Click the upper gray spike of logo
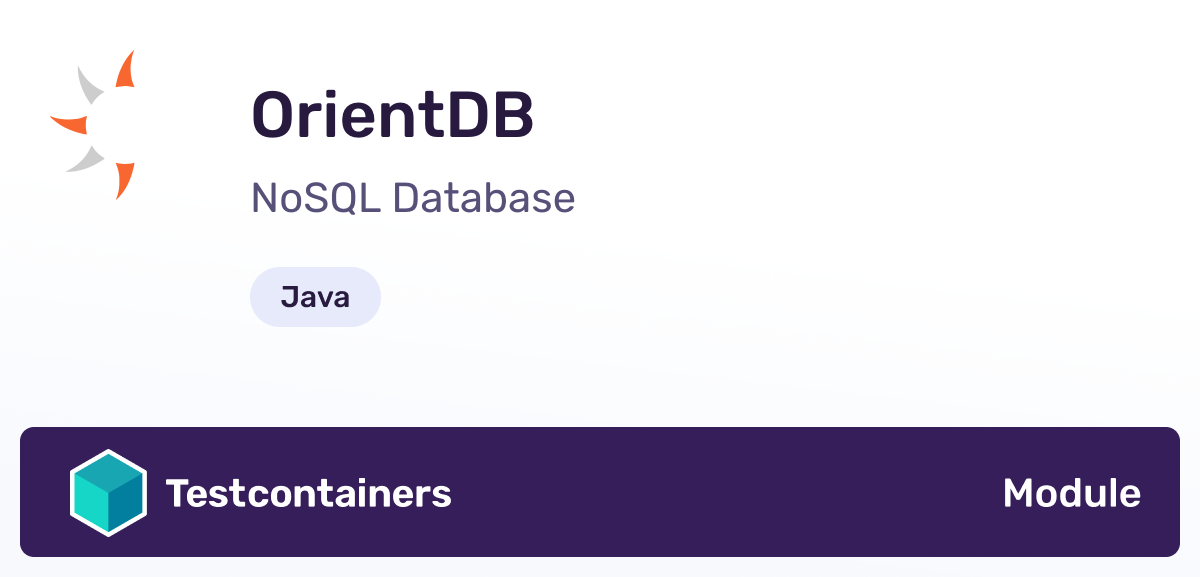 (90, 85)
